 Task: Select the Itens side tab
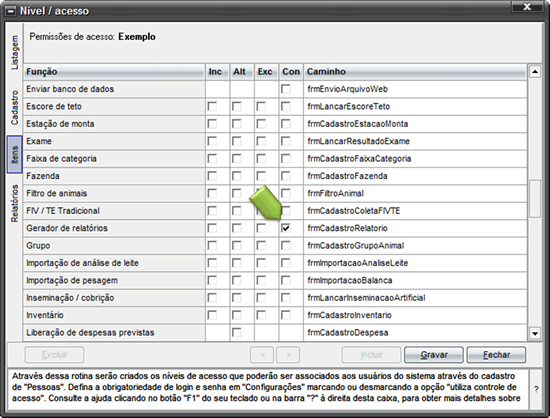pos(14,154)
